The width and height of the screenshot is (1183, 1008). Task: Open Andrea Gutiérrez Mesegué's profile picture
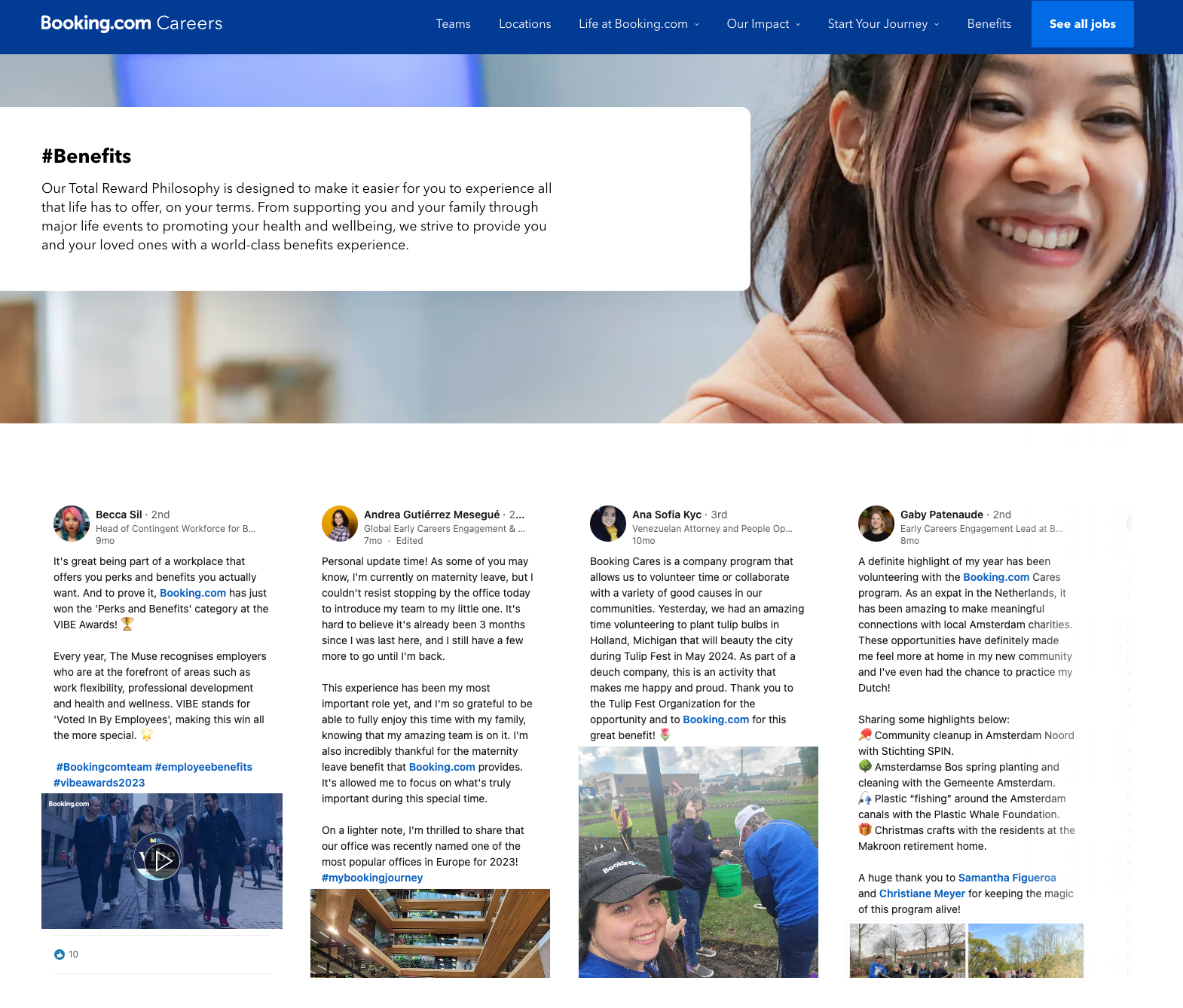tap(340, 524)
